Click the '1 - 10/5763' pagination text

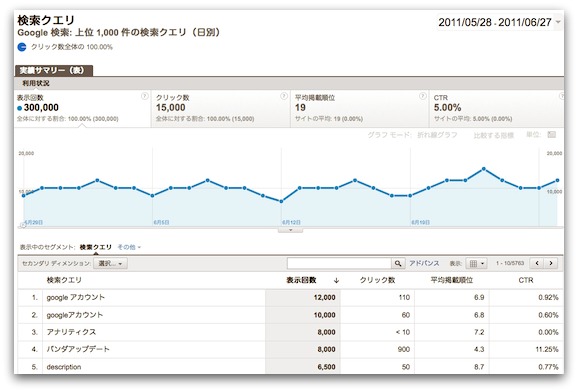pos(510,263)
